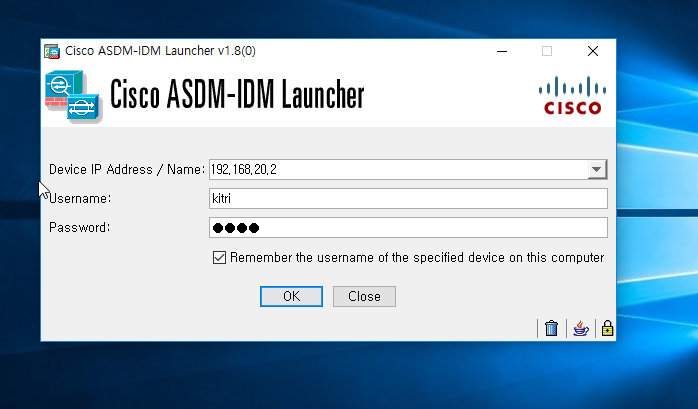Click the Password input field
The width and height of the screenshot is (698, 409).
tap(408, 227)
